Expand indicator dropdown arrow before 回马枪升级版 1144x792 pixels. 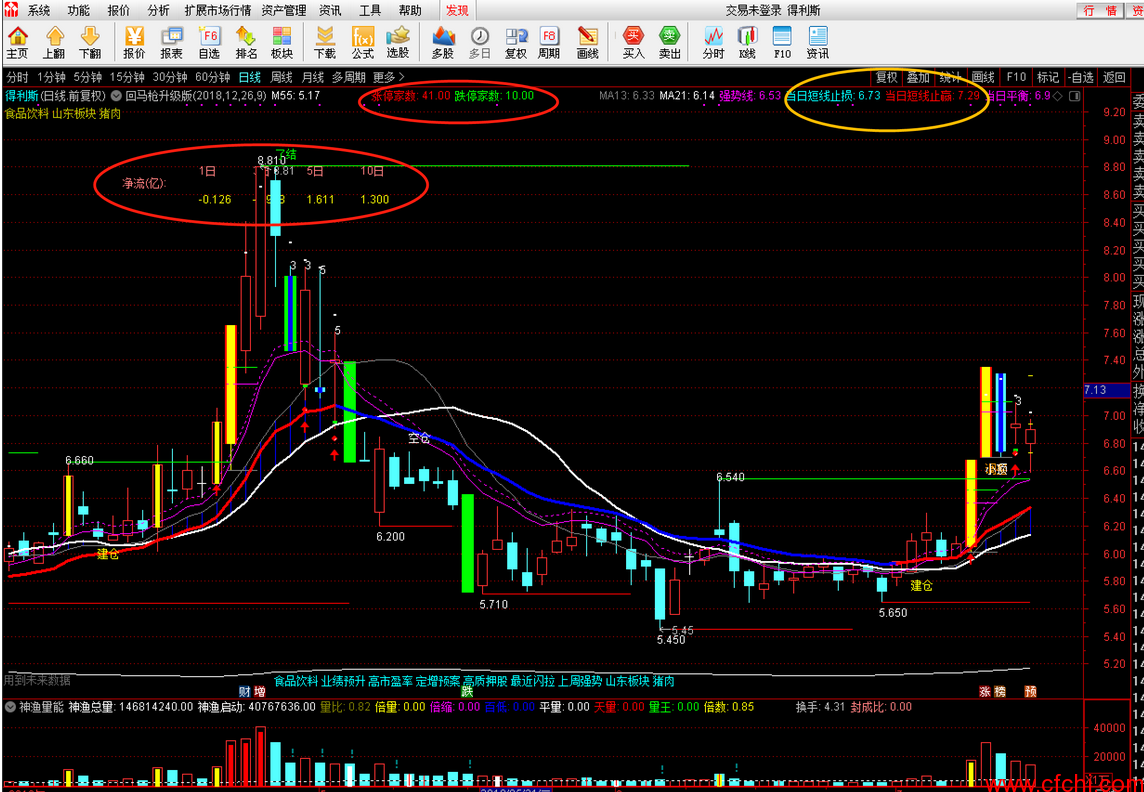[x=116, y=96]
